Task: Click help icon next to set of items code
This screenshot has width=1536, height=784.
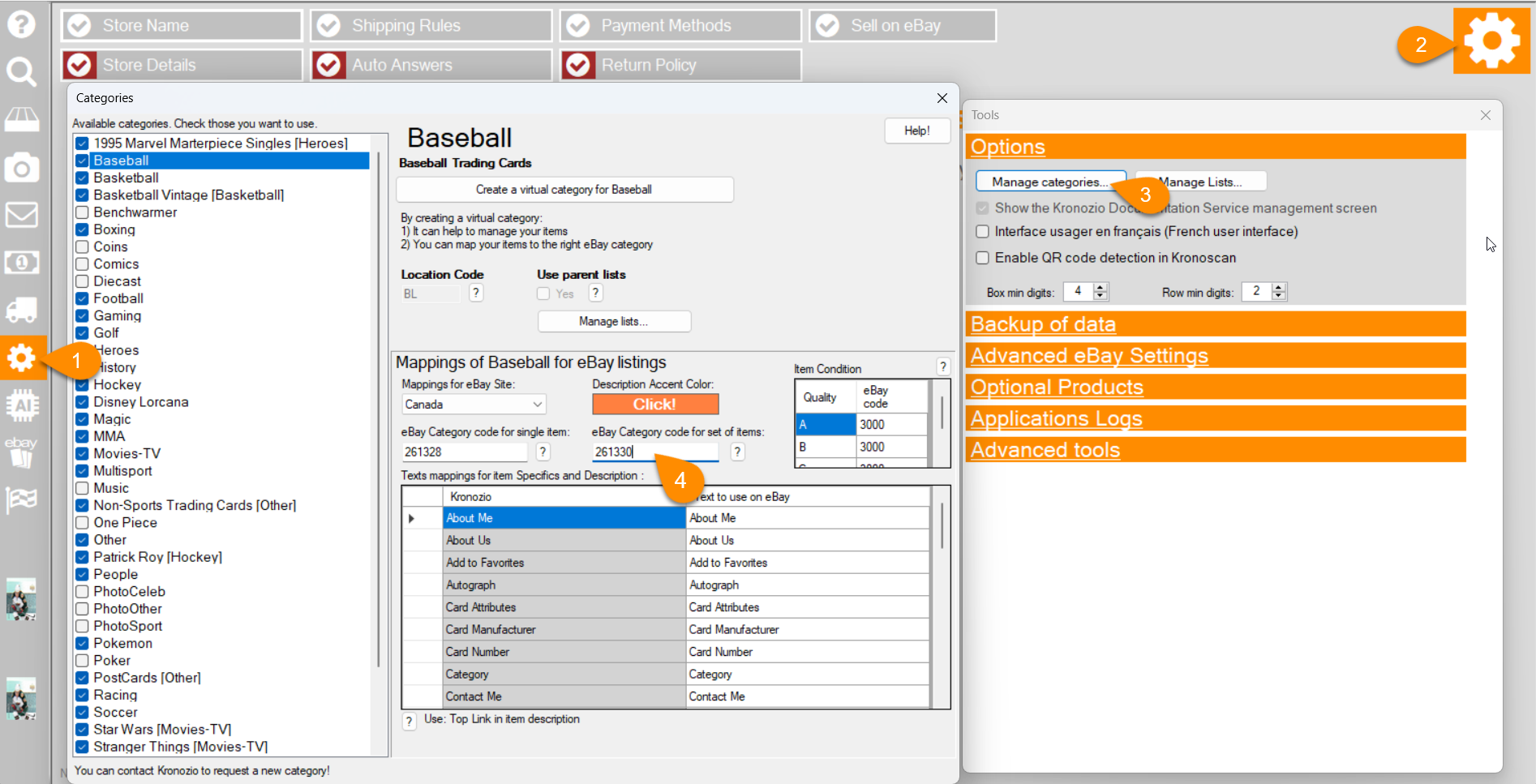Action: pos(737,452)
